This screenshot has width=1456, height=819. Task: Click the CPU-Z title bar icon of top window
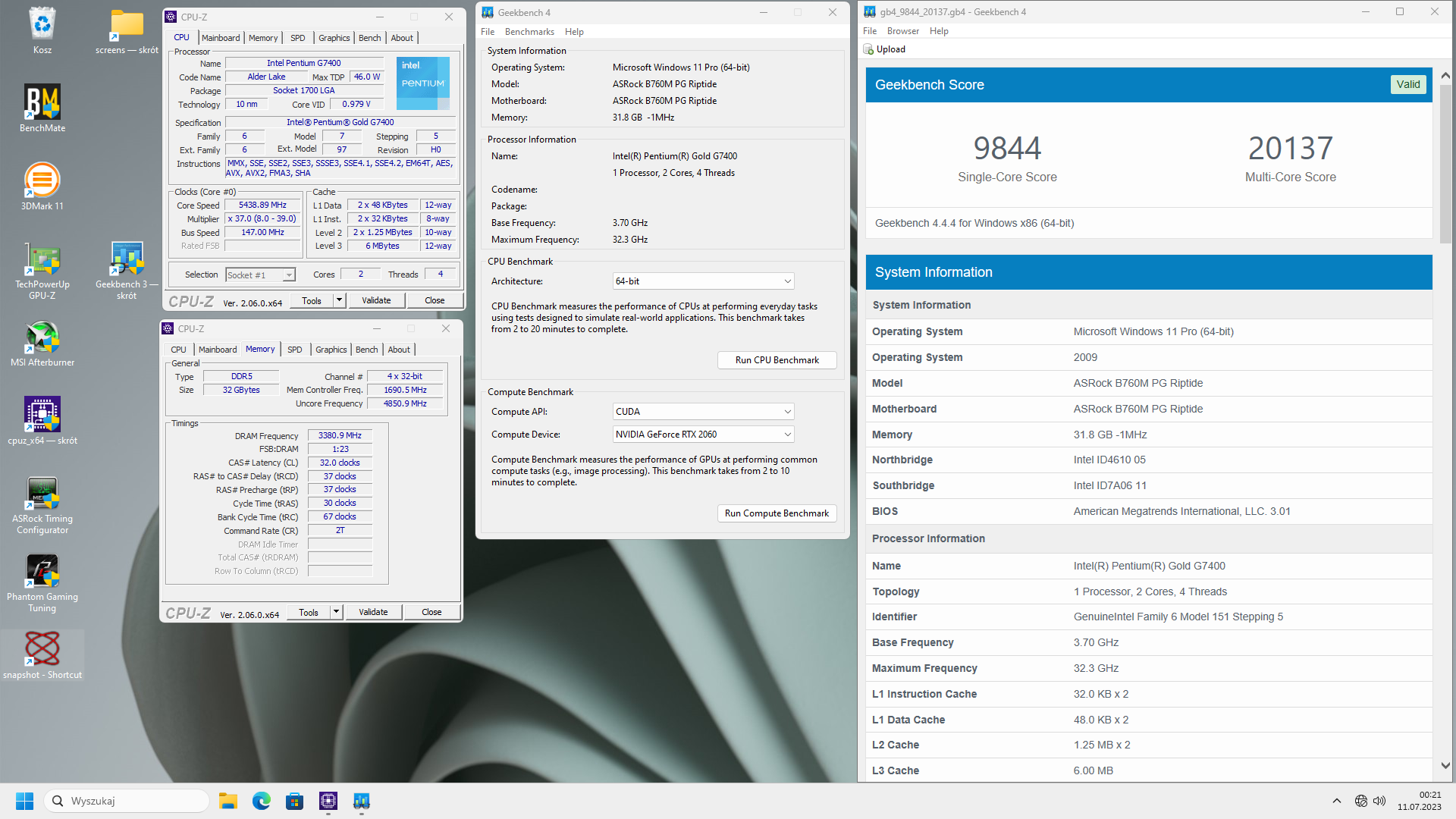pos(171,17)
